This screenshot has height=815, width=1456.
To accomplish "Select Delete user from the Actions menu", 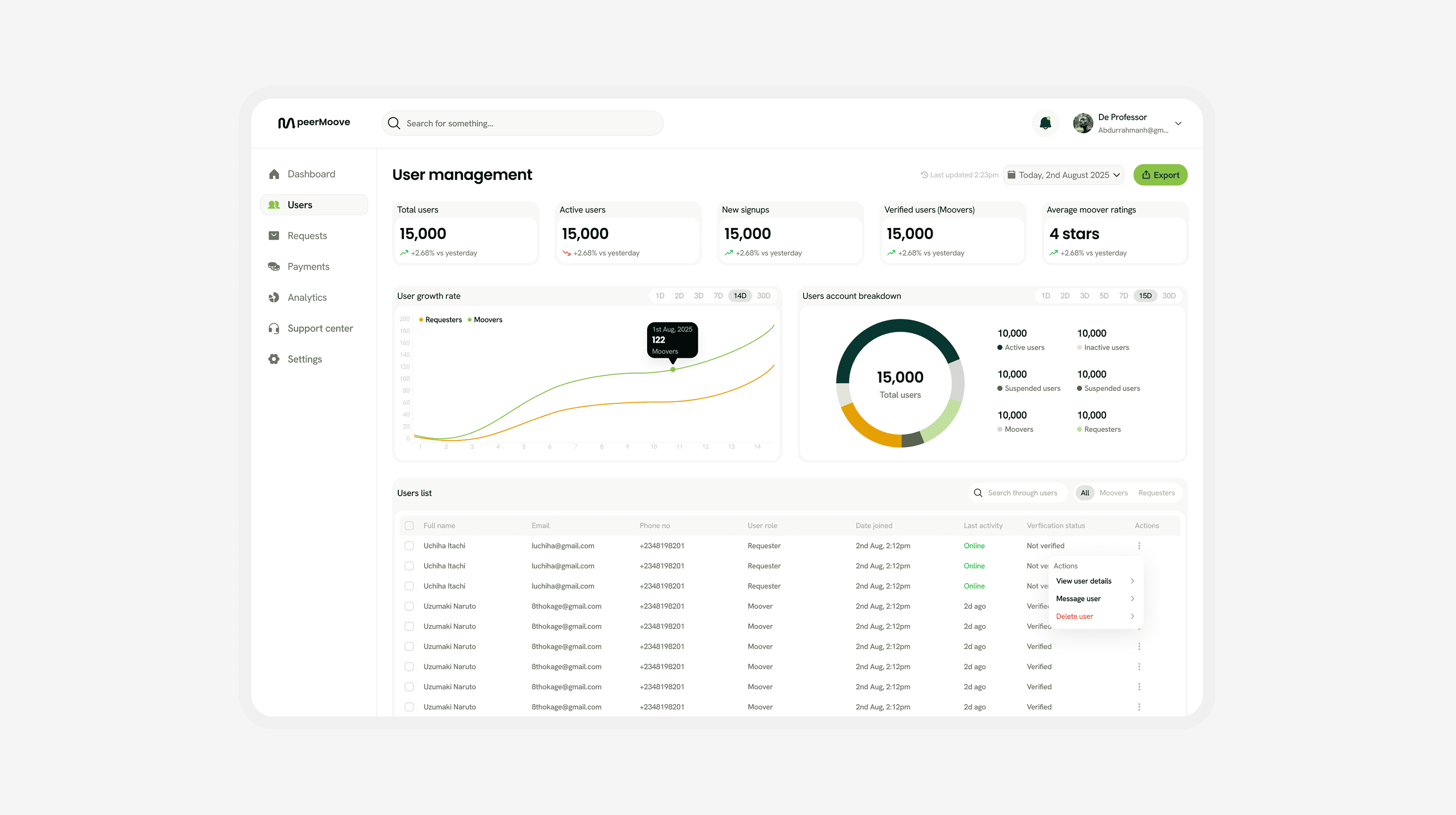I will (1074, 616).
